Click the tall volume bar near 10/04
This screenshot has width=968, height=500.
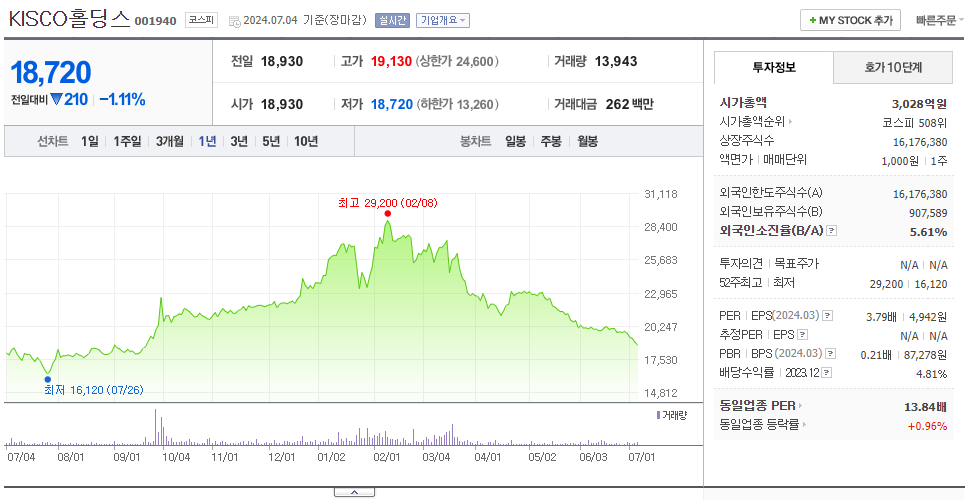(x=156, y=427)
